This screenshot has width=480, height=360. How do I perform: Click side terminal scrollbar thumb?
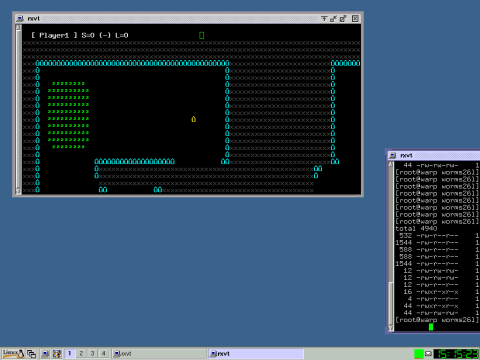[391, 303]
